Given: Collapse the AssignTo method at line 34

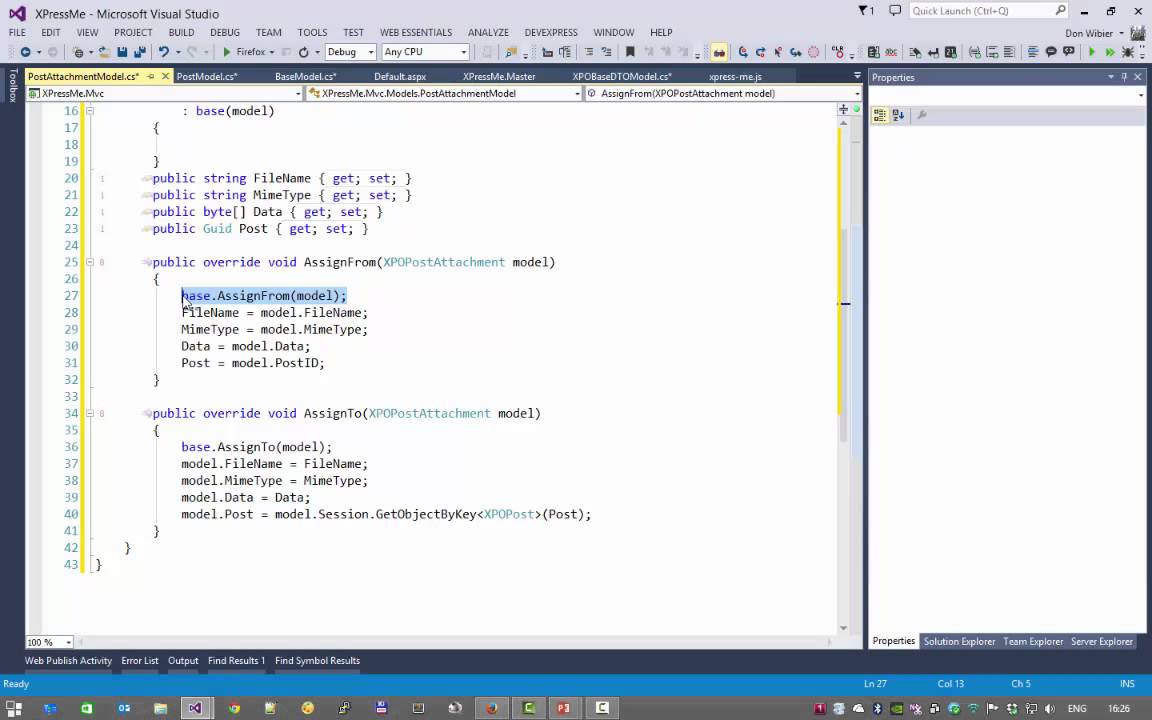Looking at the screenshot, I should (90, 414).
